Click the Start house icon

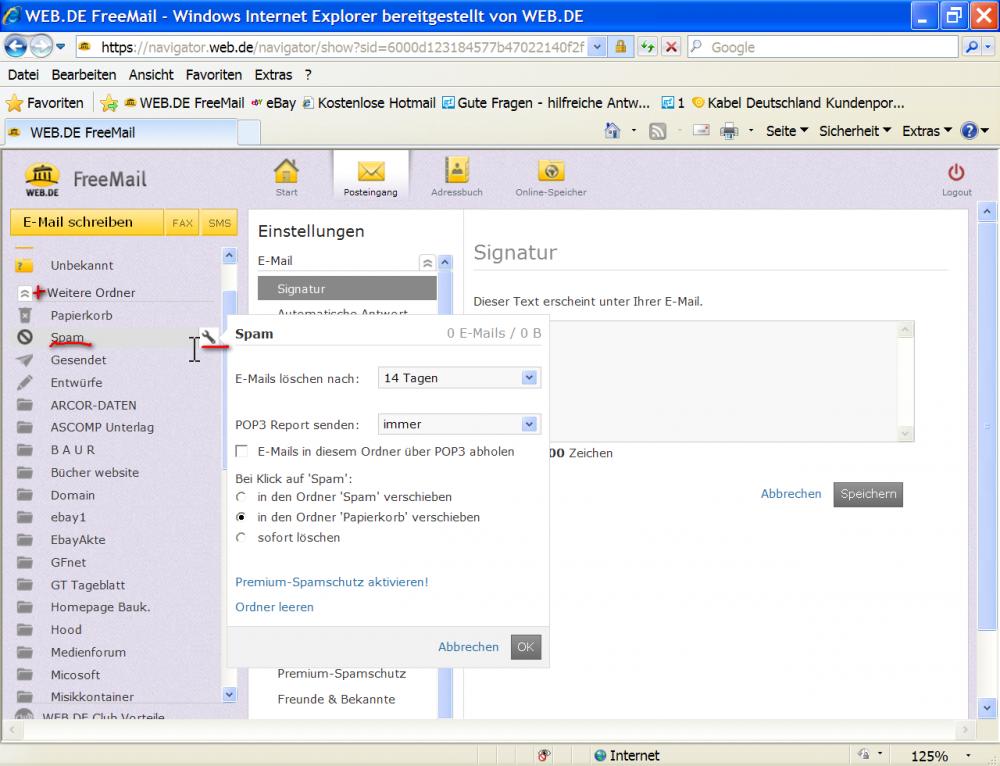[x=286, y=172]
